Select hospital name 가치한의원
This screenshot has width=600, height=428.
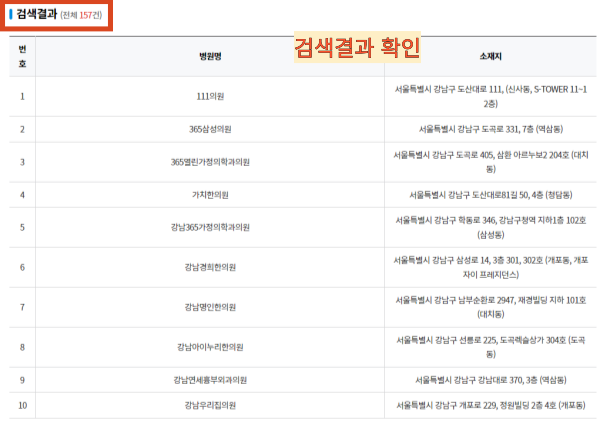click(x=210, y=195)
